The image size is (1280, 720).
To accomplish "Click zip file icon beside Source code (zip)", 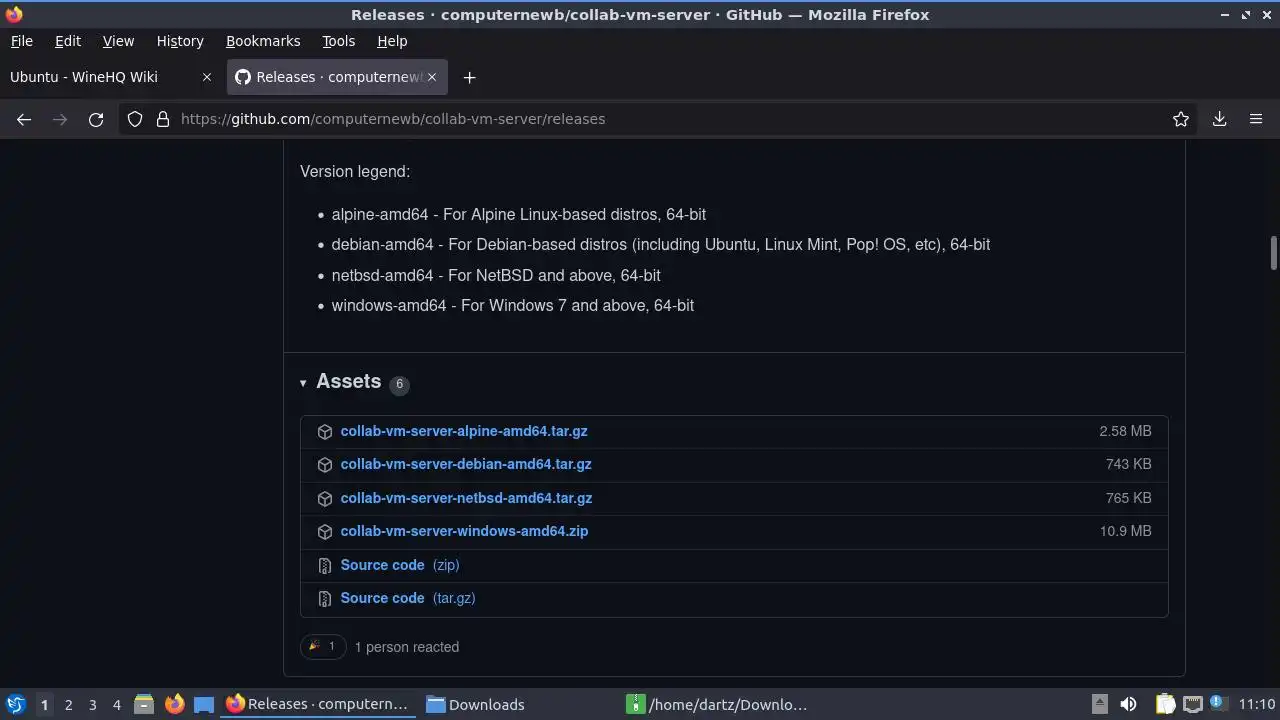I will pos(325,566).
